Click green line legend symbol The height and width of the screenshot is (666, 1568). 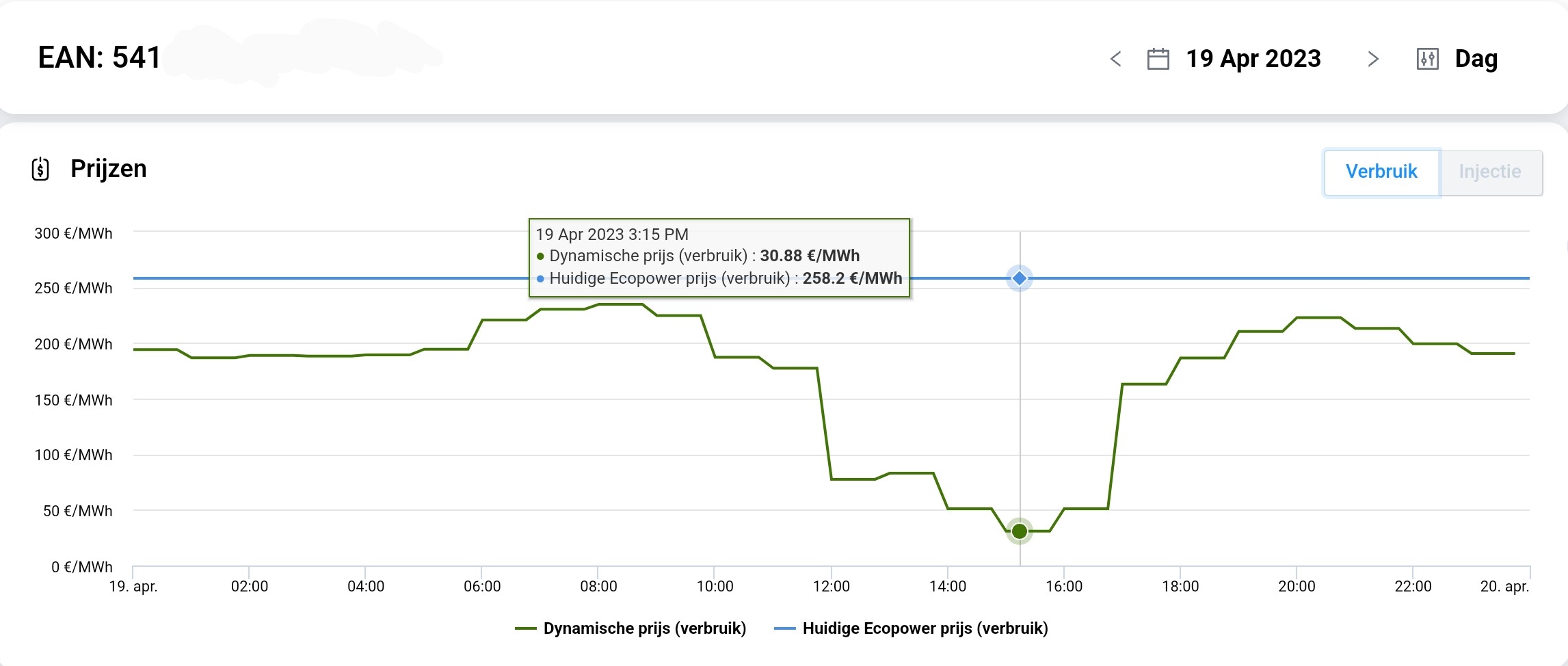tap(525, 628)
